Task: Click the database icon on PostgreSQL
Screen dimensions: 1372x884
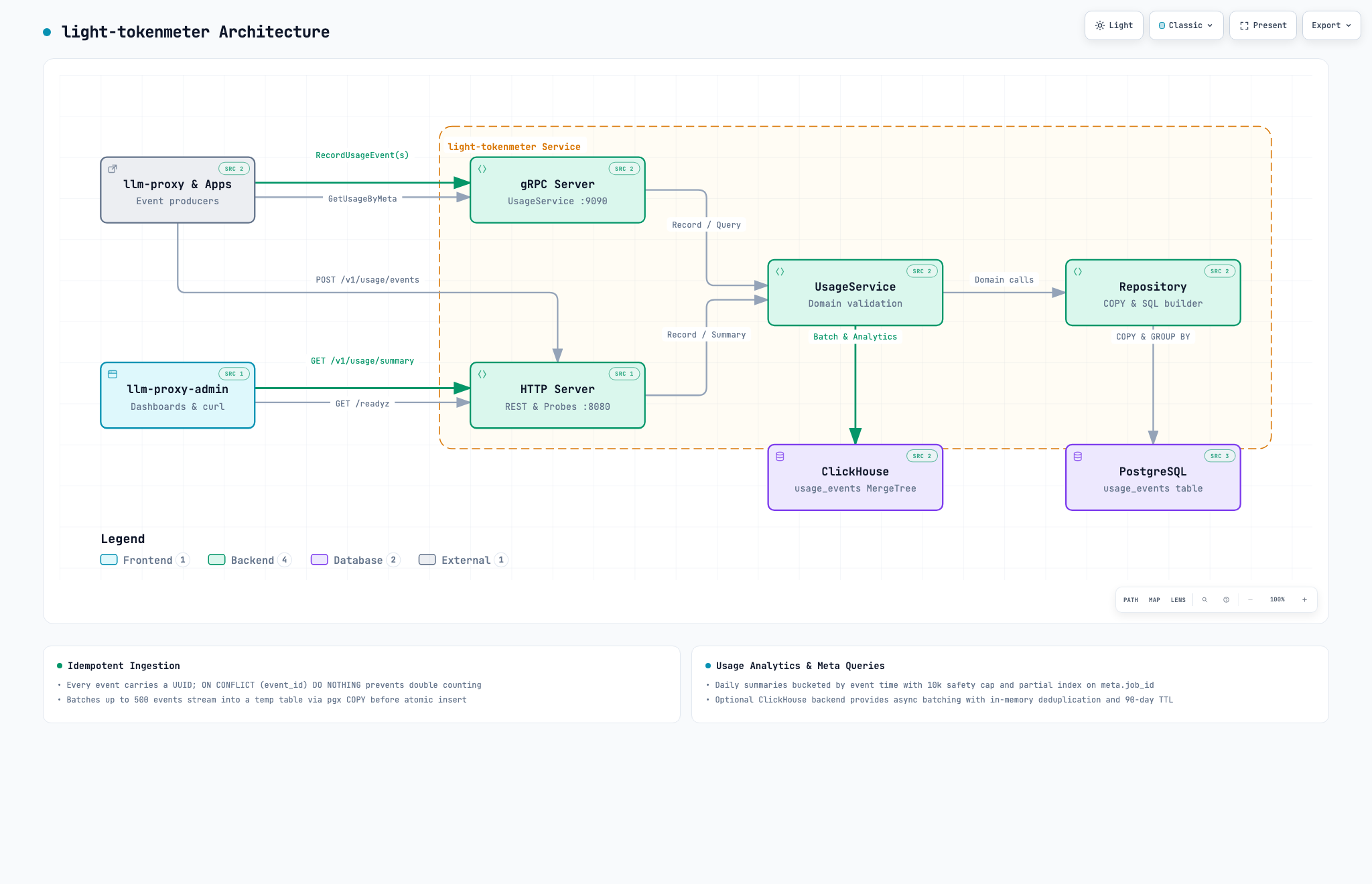Action: [x=1078, y=457]
